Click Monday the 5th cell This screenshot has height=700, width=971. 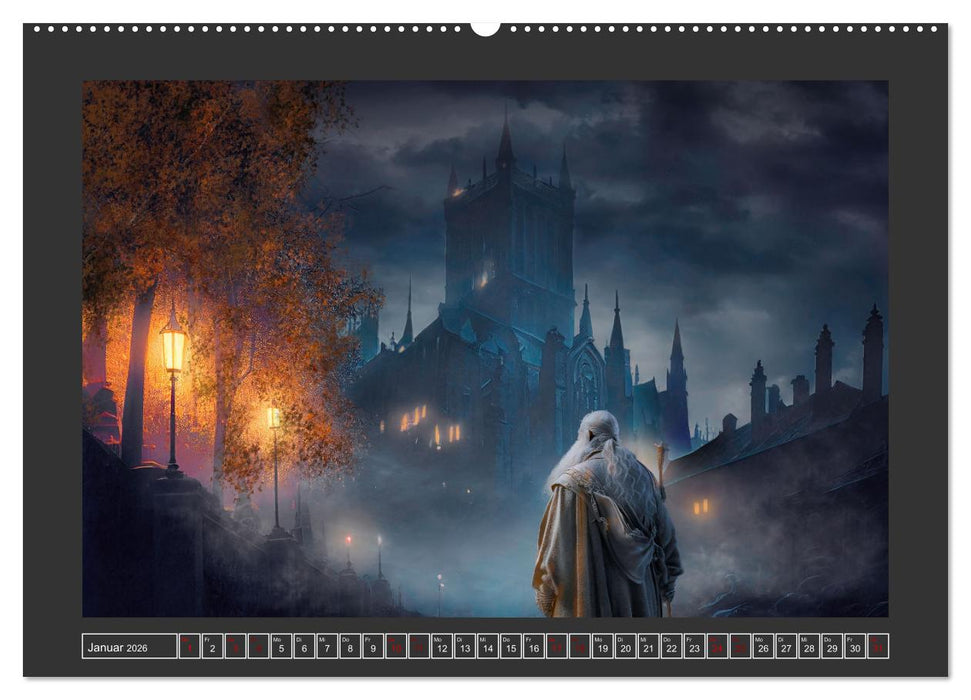281,646
